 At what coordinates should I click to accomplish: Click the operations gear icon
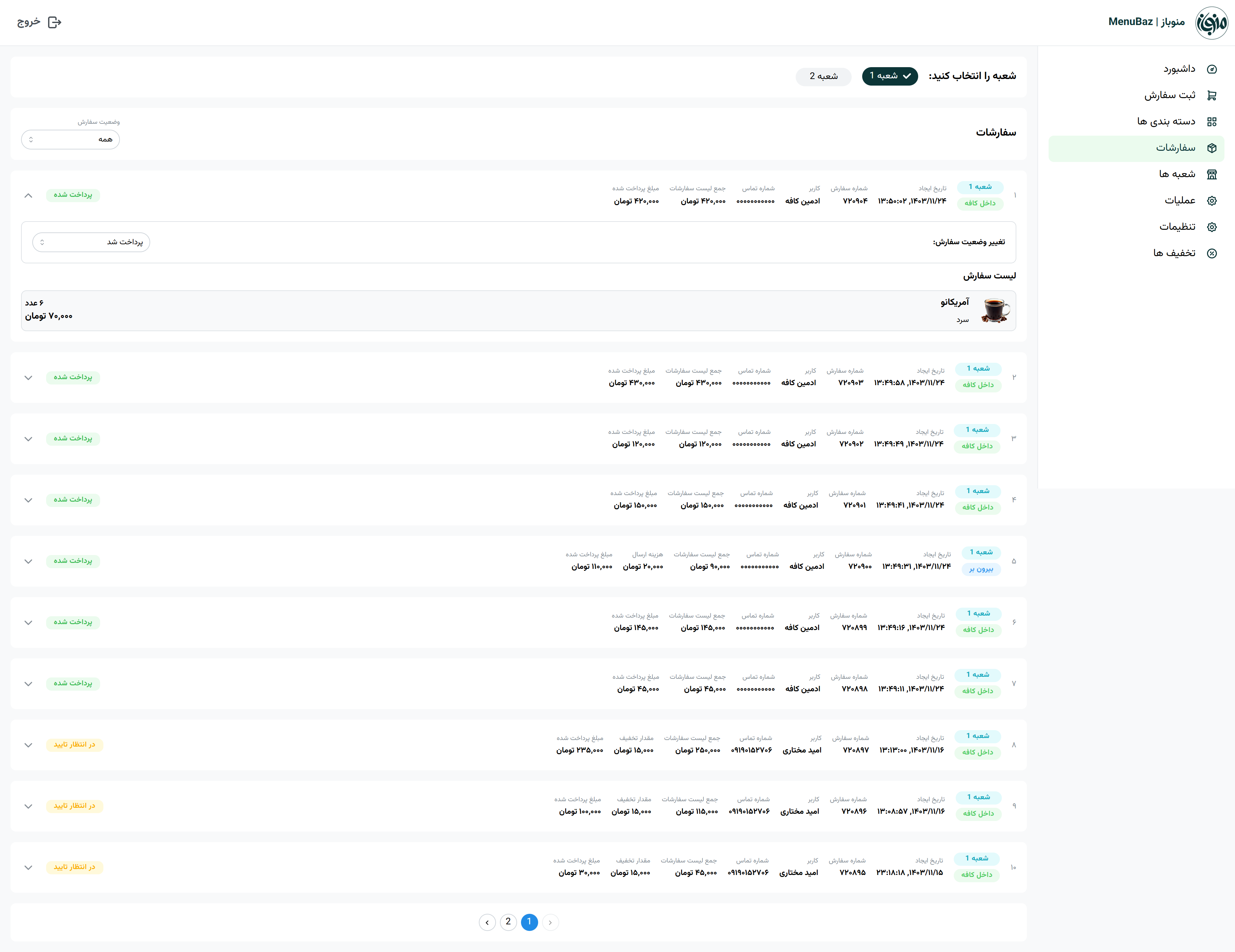pyautogui.click(x=1211, y=201)
